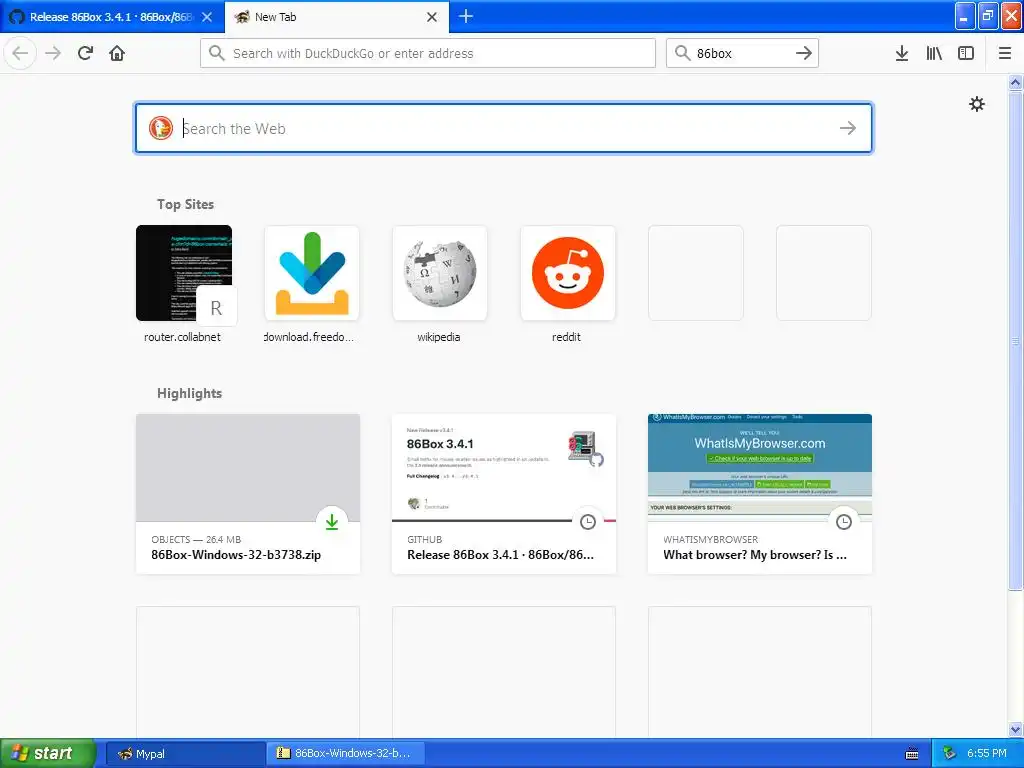1024x768 pixels.
Task: Open the Release 86Box 3.4.1 highlight card
Action: (x=504, y=494)
